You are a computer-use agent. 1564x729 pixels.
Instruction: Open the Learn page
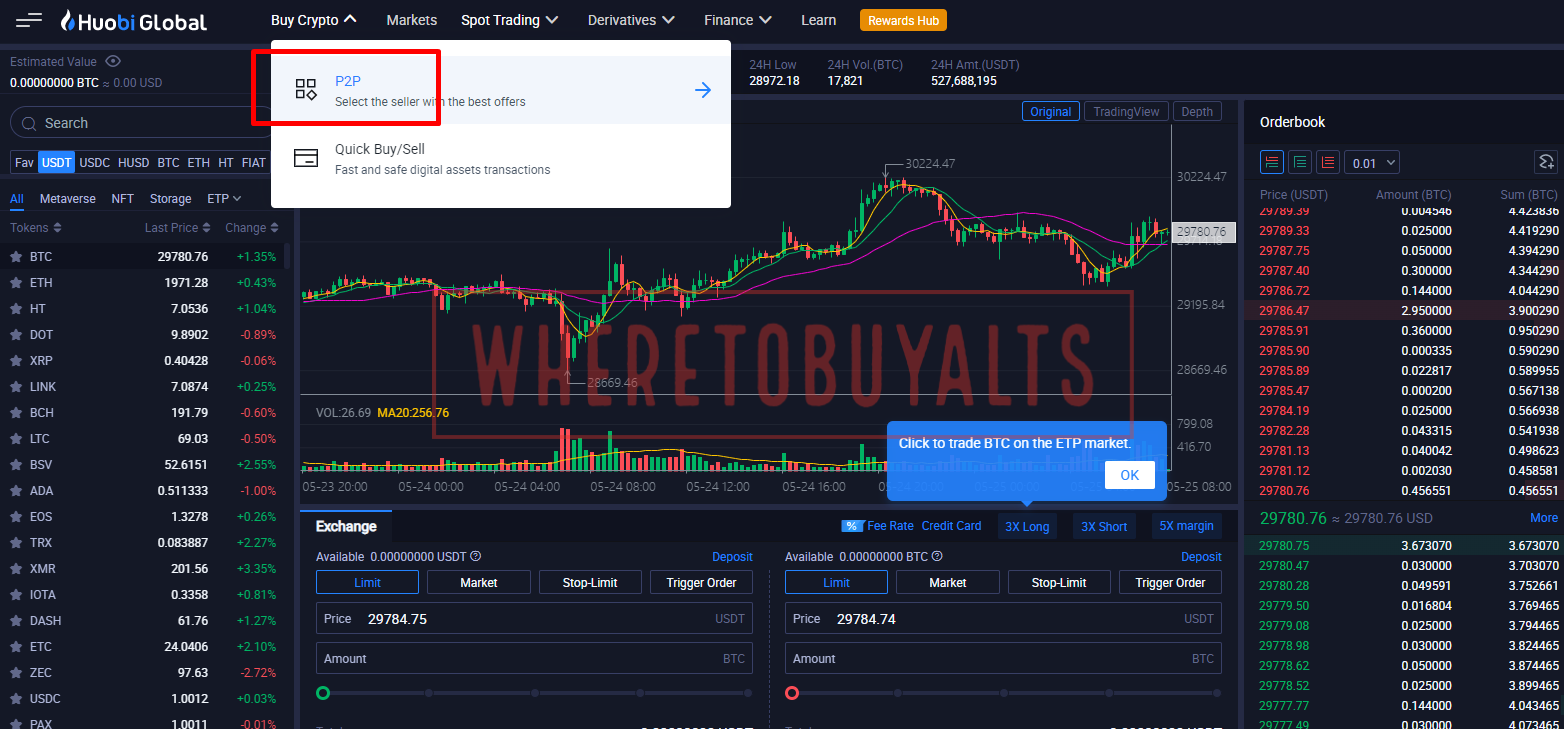coord(819,20)
